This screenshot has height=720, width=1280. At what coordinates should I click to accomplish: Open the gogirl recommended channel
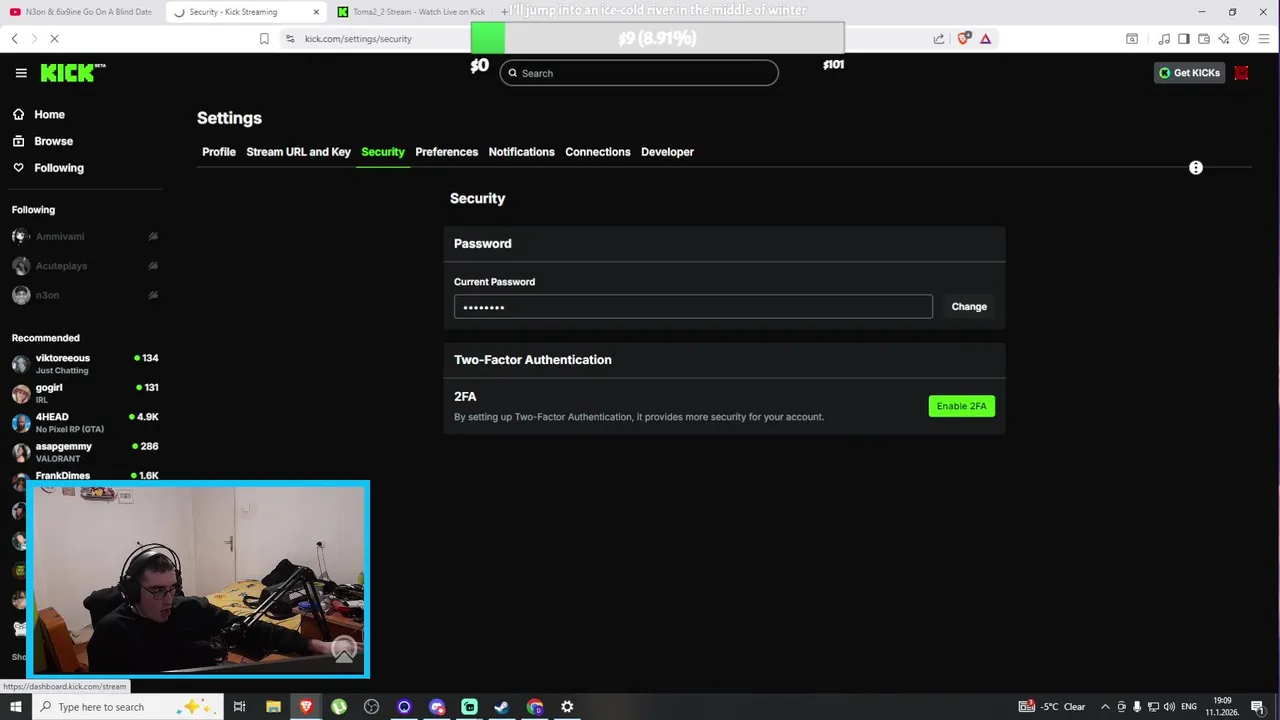coord(85,393)
